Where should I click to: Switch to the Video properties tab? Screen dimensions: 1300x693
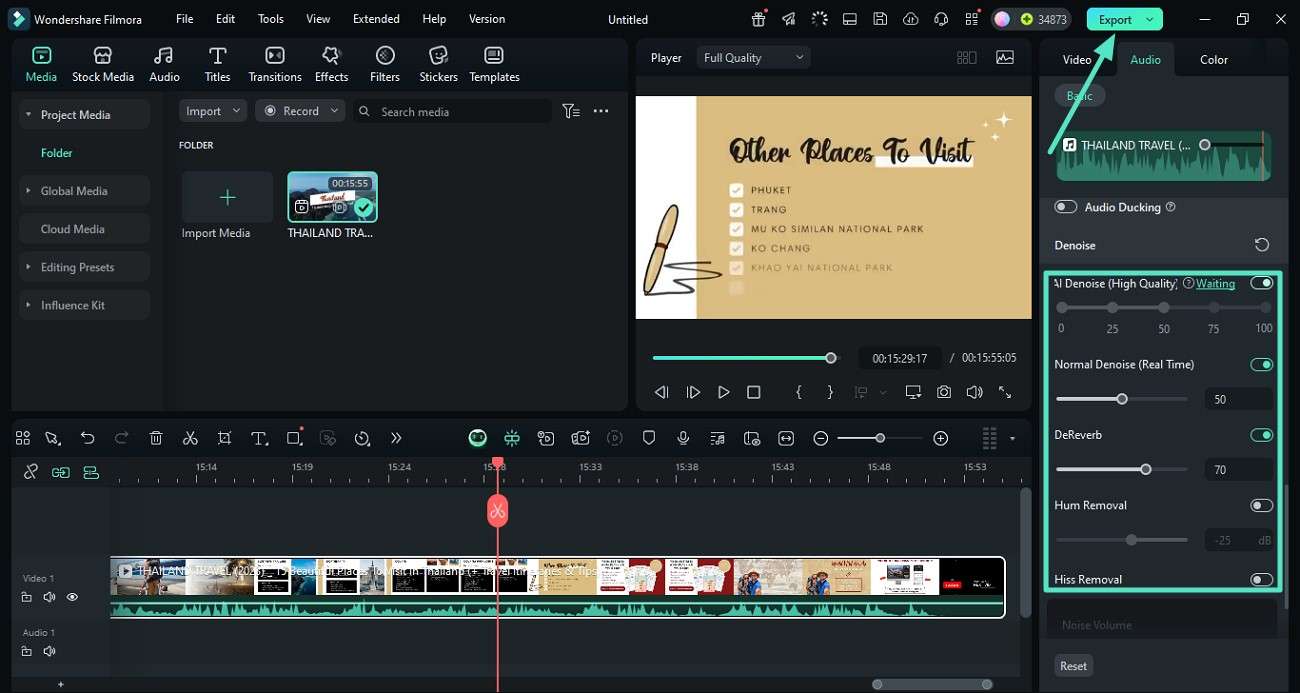(1077, 59)
